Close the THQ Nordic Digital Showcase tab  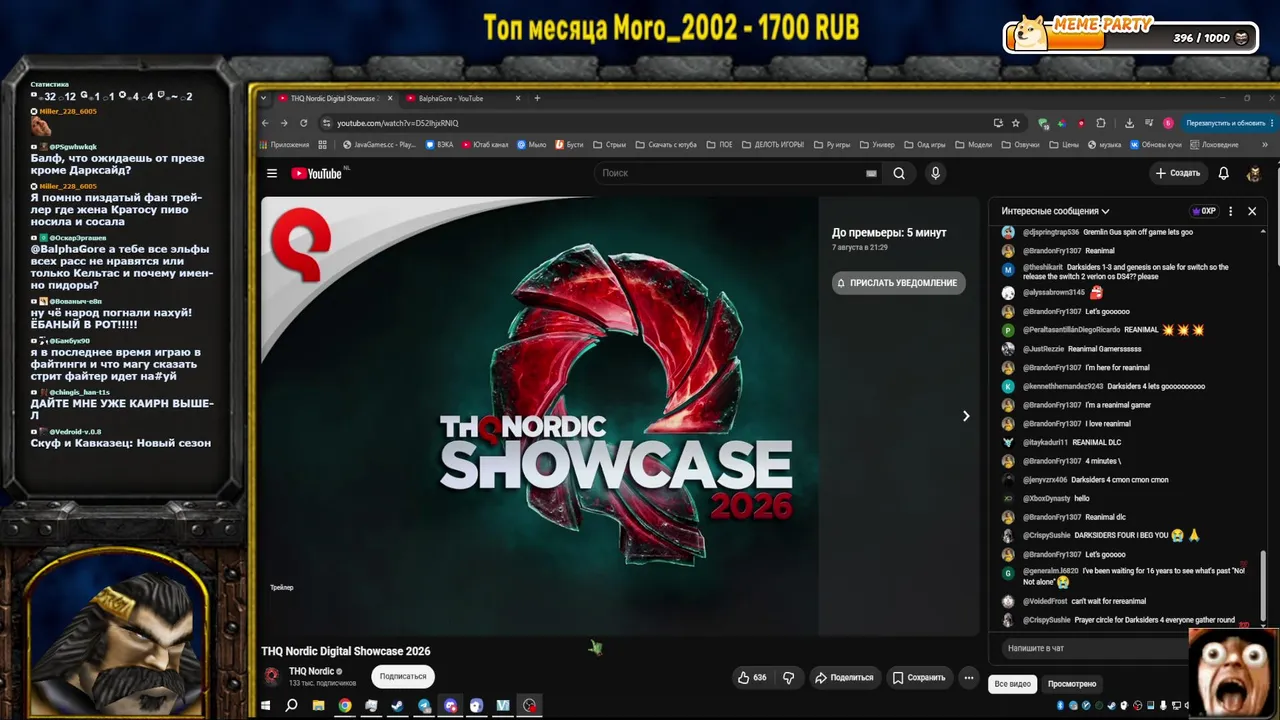pos(389,98)
